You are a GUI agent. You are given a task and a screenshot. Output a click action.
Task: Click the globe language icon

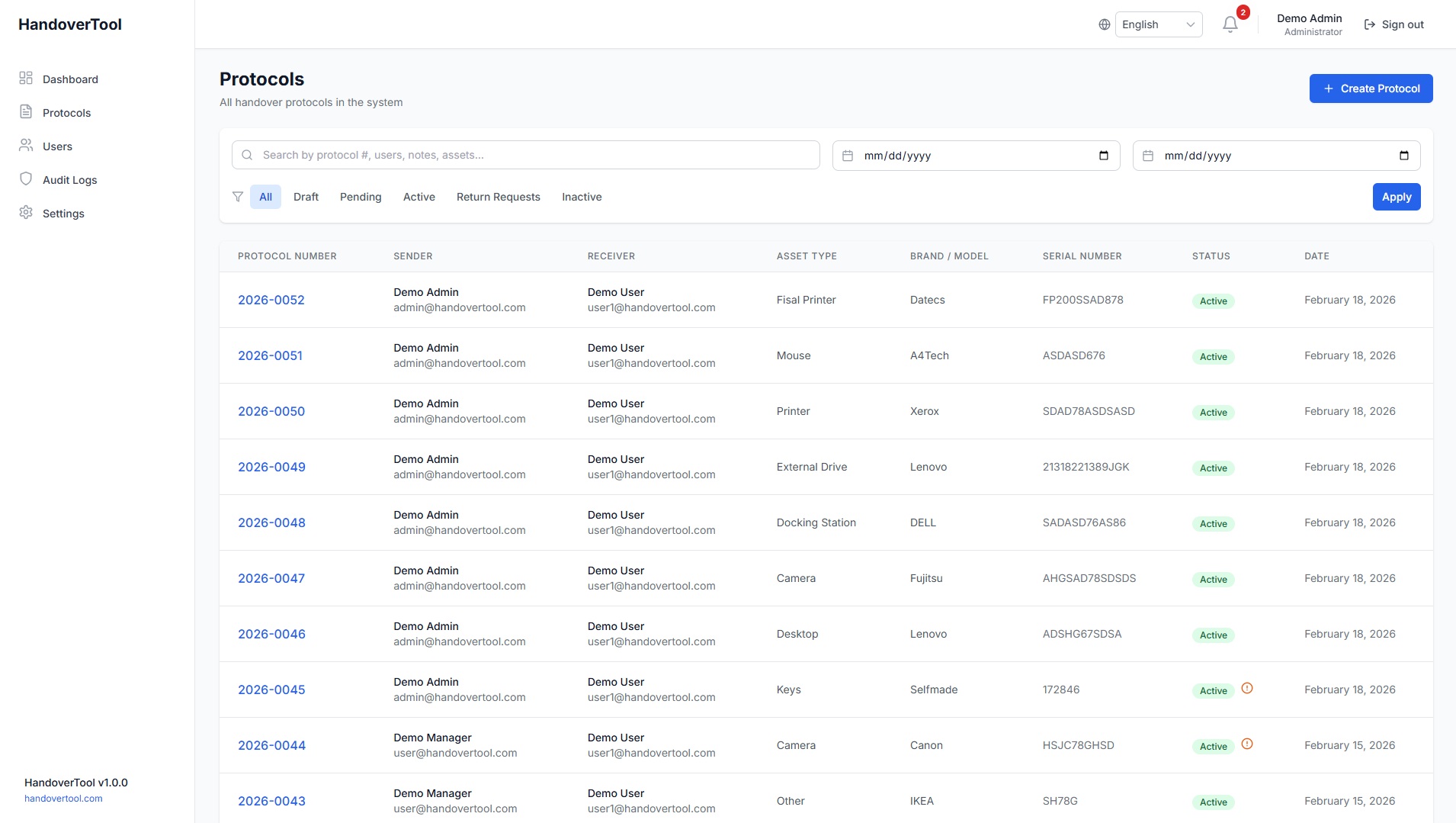tap(1104, 24)
